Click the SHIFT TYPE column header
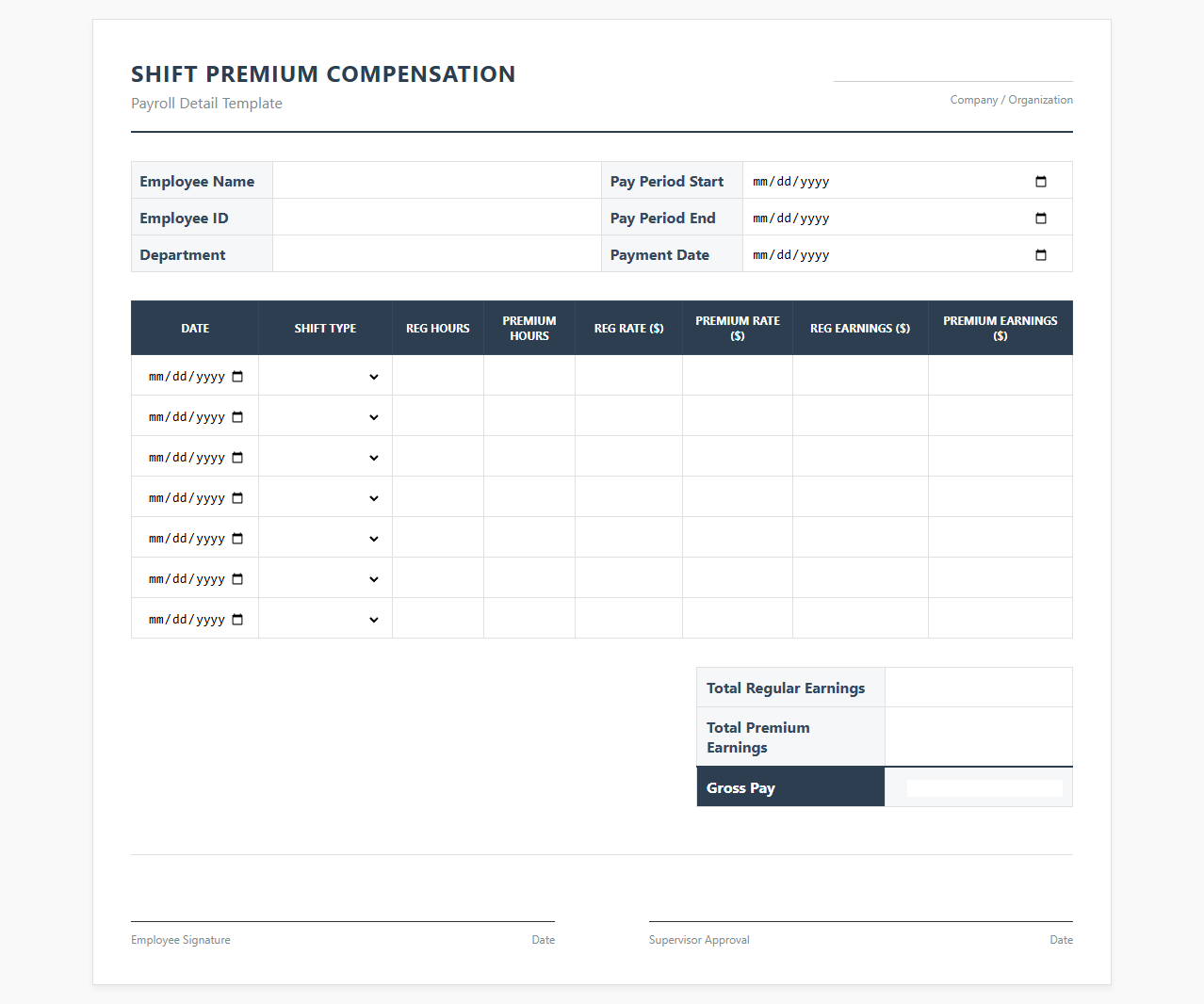 (x=325, y=328)
